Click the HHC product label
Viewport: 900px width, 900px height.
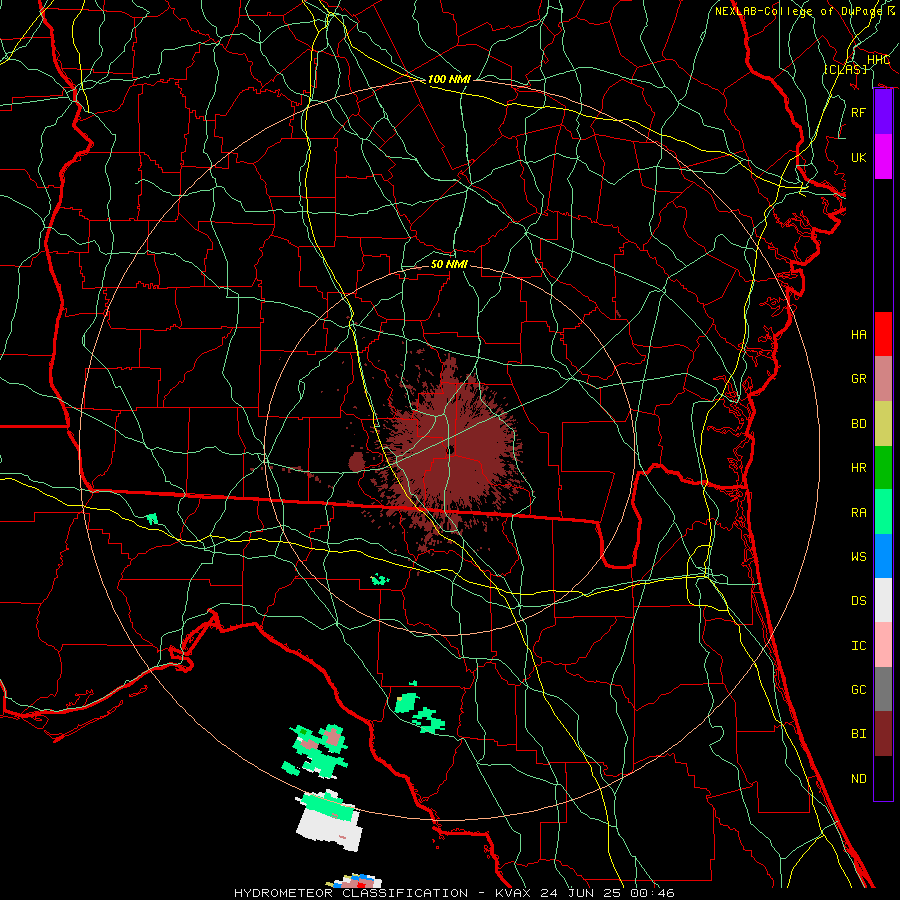point(878,60)
